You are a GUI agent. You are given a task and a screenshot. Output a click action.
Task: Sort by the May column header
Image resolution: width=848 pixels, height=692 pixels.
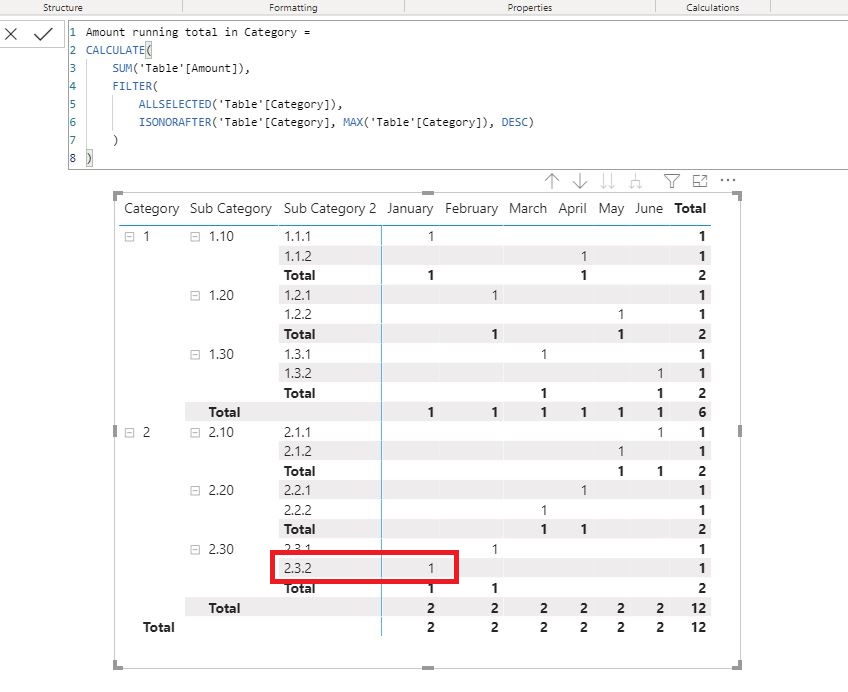(611, 209)
